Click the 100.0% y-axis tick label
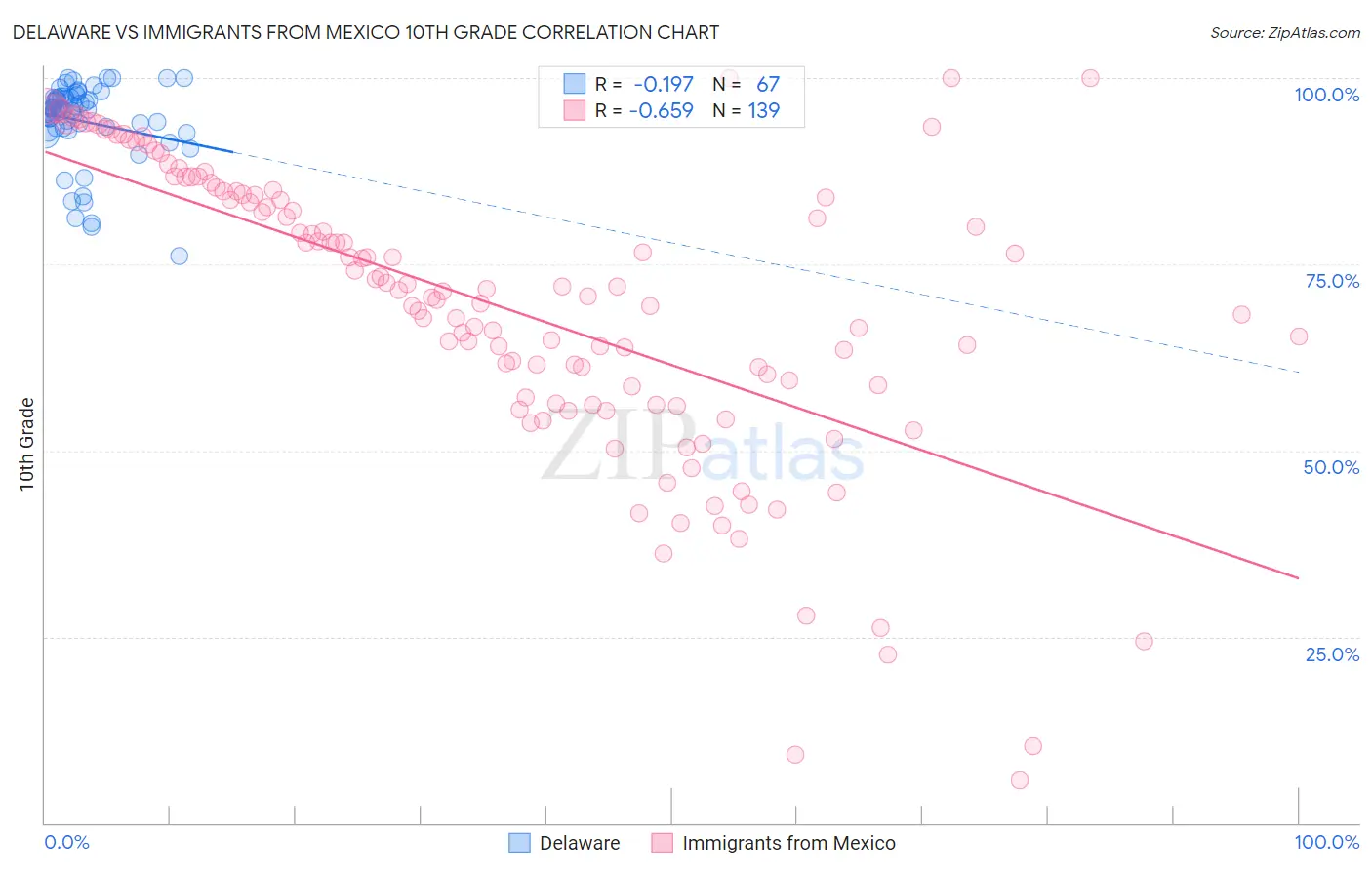1372x870 pixels. pyautogui.click(x=1326, y=95)
